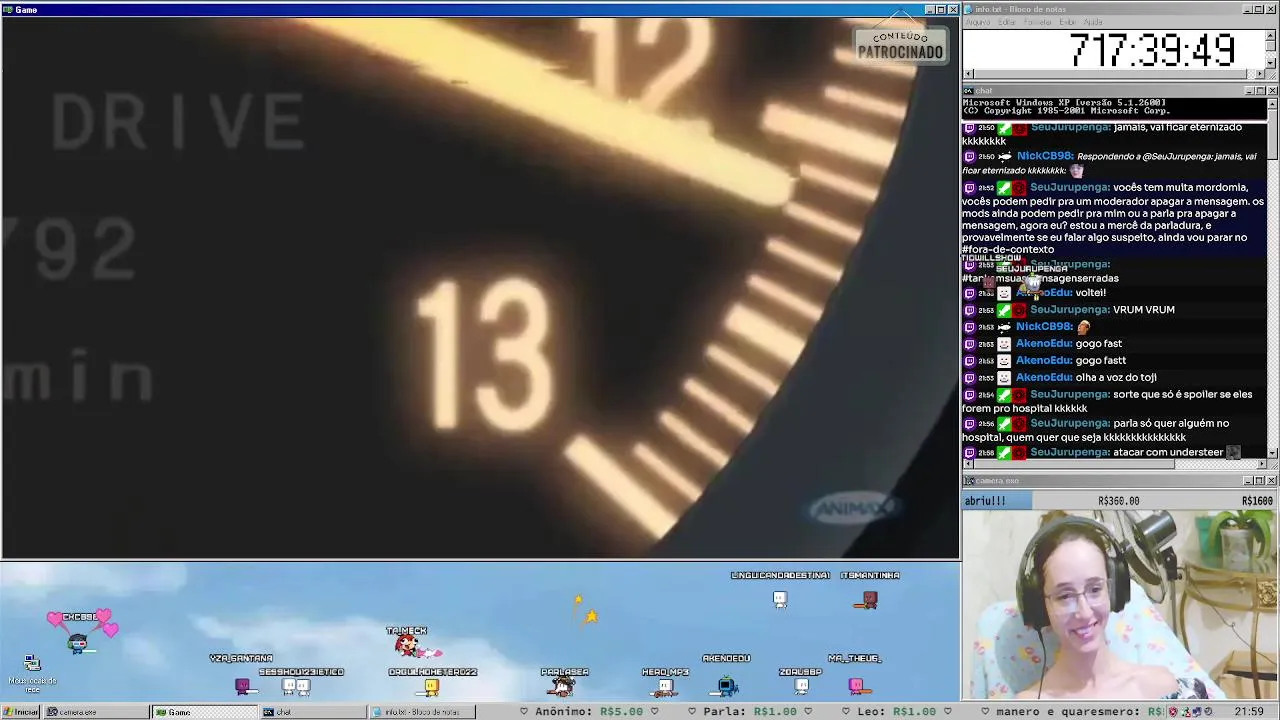The width and height of the screenshot is (1280, 720).
Task: Click the R$360.00 goal amount
Action: (1118, 501)
